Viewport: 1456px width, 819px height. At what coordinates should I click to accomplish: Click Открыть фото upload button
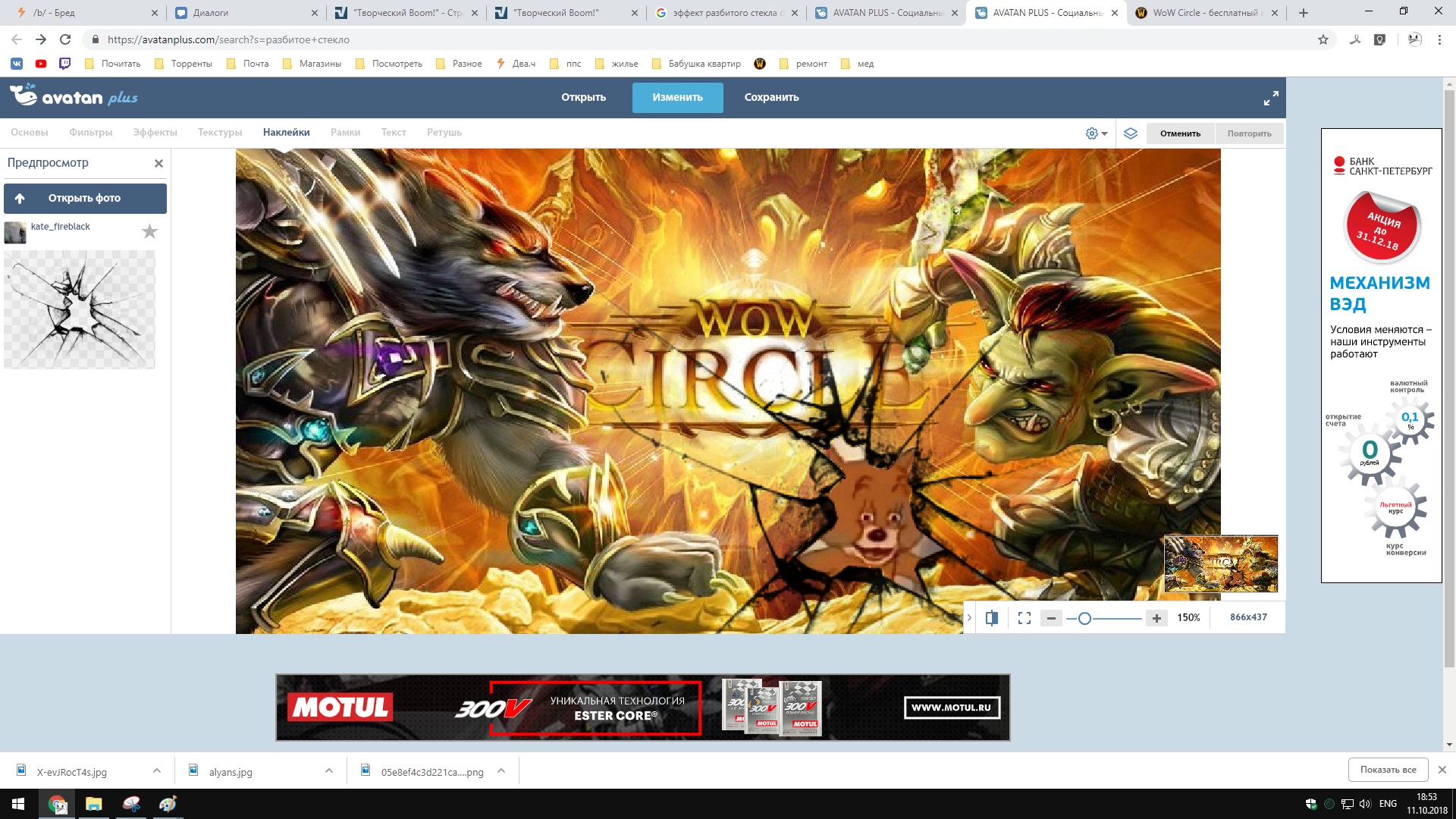click(x=85, y=198)
